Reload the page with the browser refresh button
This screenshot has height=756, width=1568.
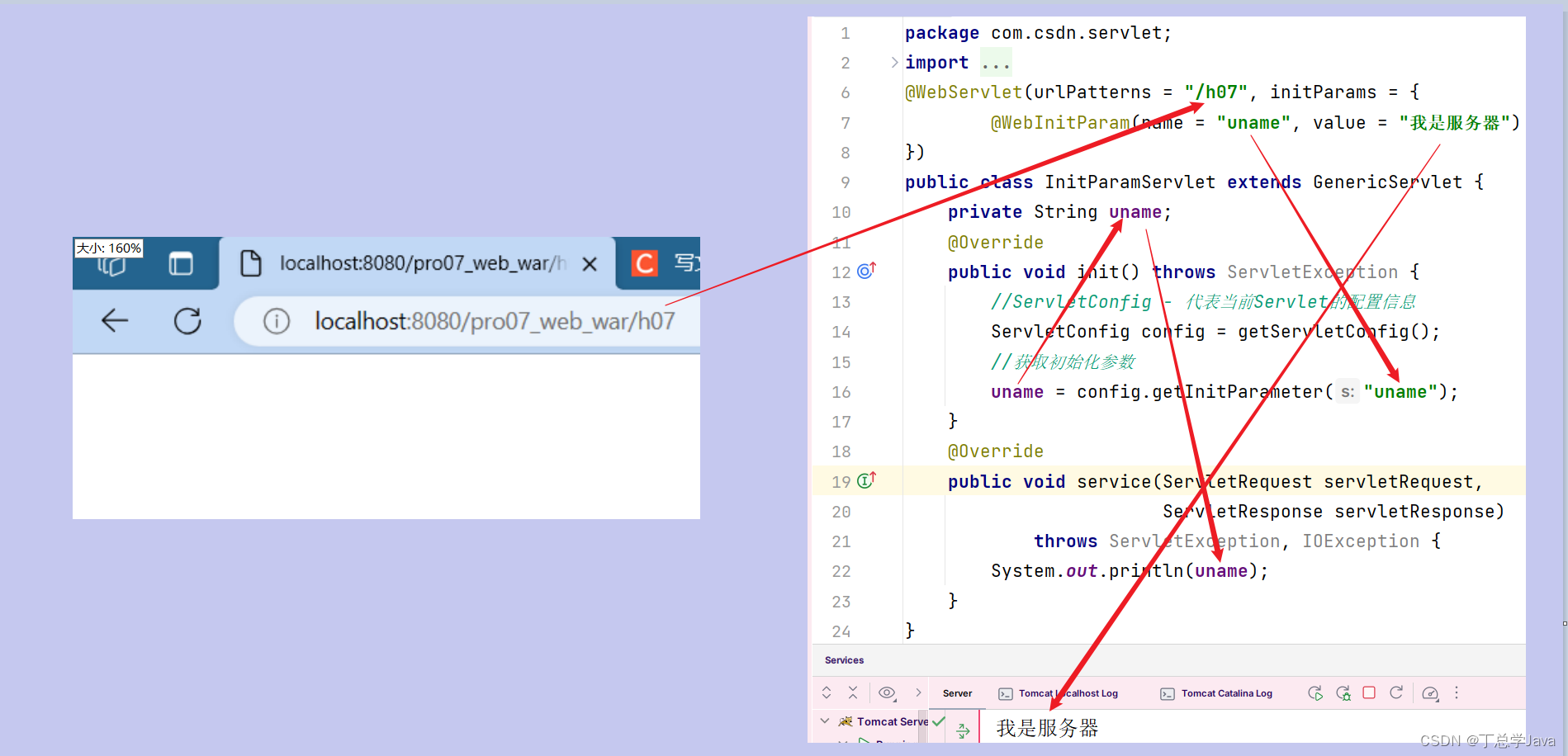(187, 321)
